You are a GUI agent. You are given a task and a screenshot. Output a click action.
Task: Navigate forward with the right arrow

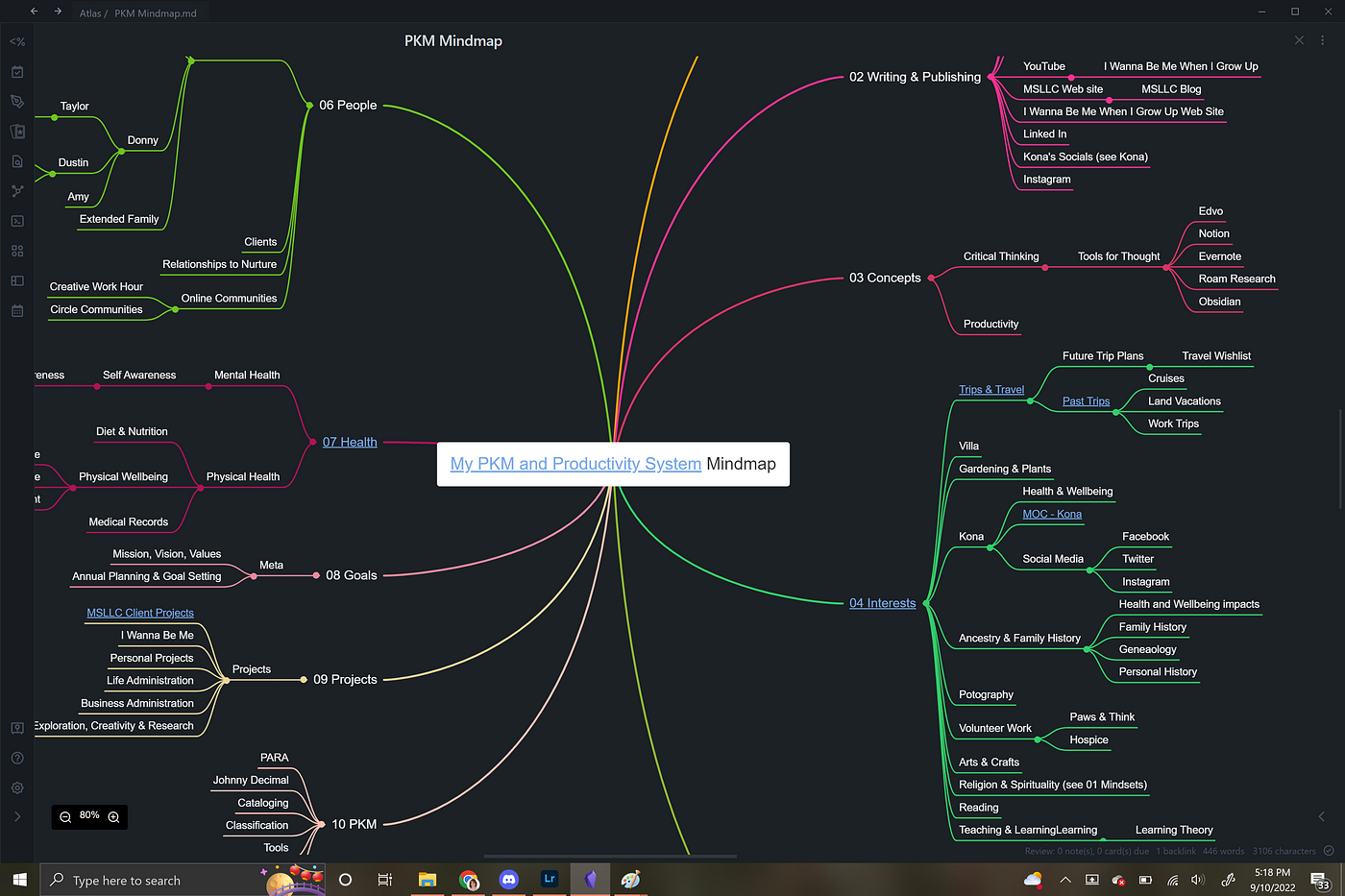click(58, 12)
